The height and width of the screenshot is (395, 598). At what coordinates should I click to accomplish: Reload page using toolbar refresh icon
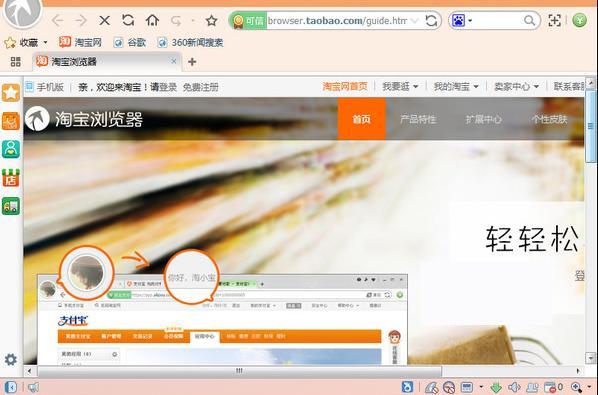(x=128, y=20)
